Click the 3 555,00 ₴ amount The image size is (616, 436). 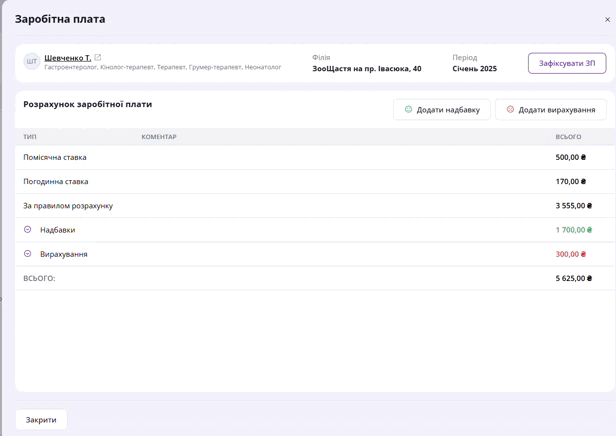pyautogui.click(x=574, y=206)
